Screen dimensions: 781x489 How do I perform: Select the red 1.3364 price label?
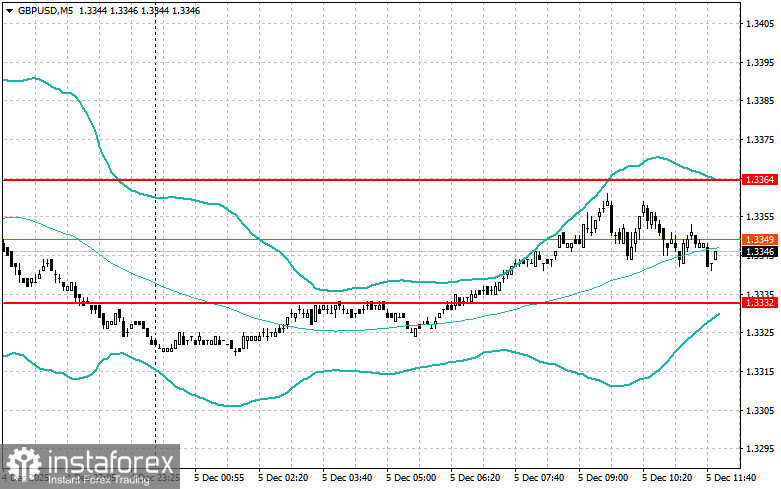click(760, 180)
